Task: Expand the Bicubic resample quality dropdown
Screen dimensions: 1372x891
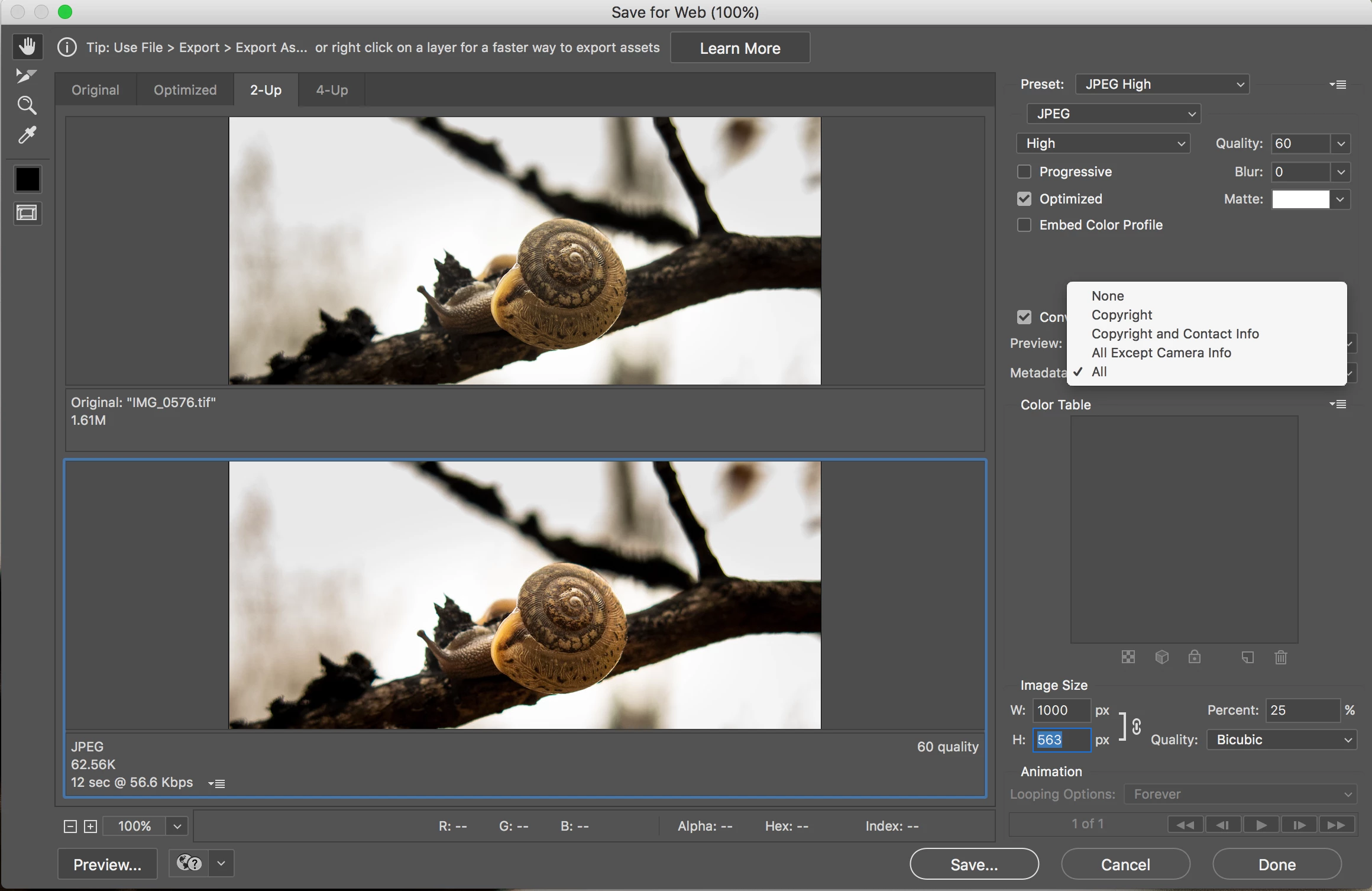Action: (x=1281, y=740)
